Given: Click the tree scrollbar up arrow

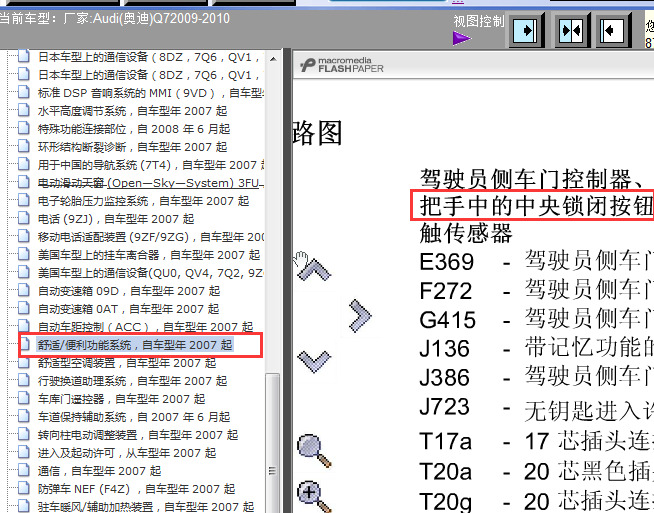Looking at the screenshot, I should pyautogui.click(x=273, y=58).
